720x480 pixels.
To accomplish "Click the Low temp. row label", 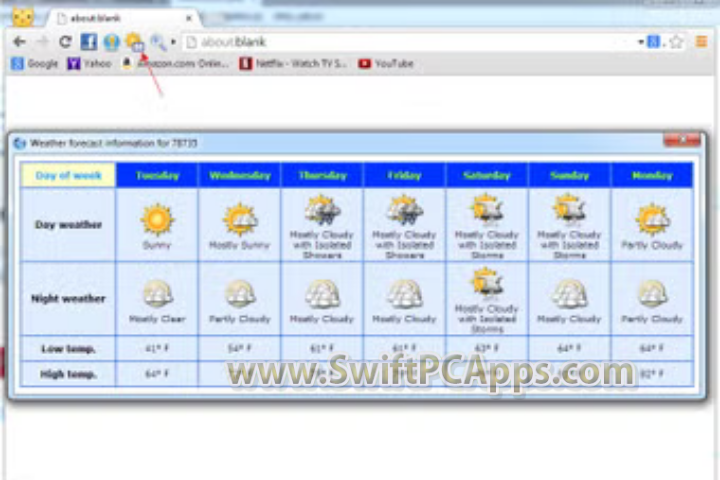I will 68,349.
